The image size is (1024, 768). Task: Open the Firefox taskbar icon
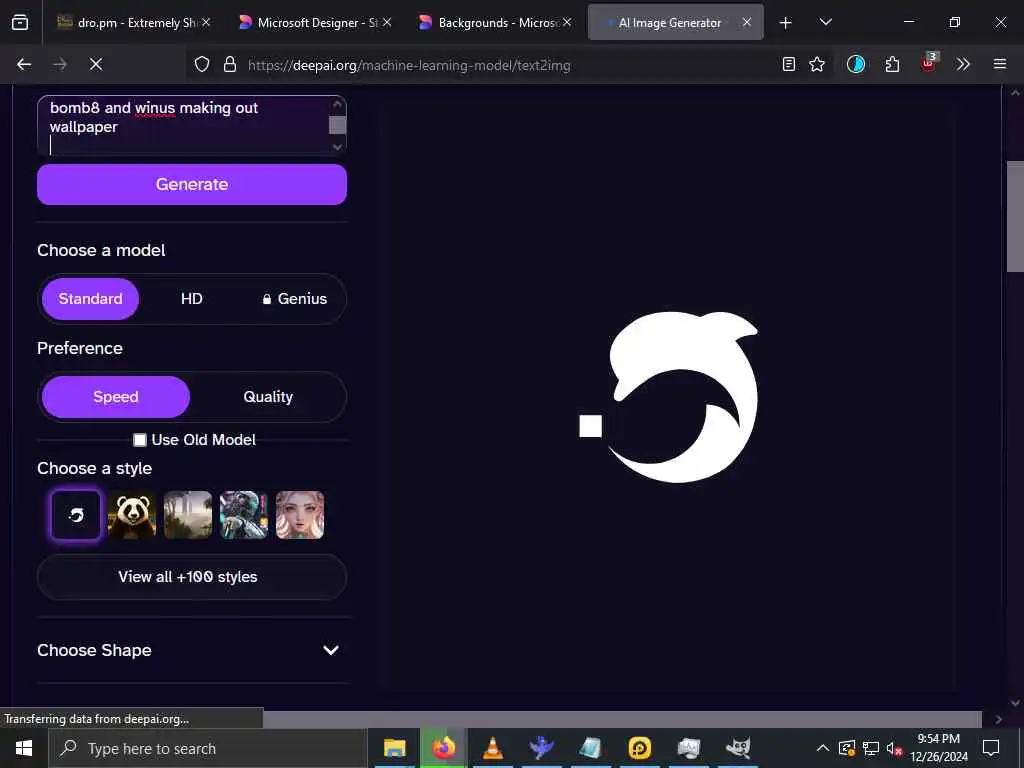tap(443, 748)
